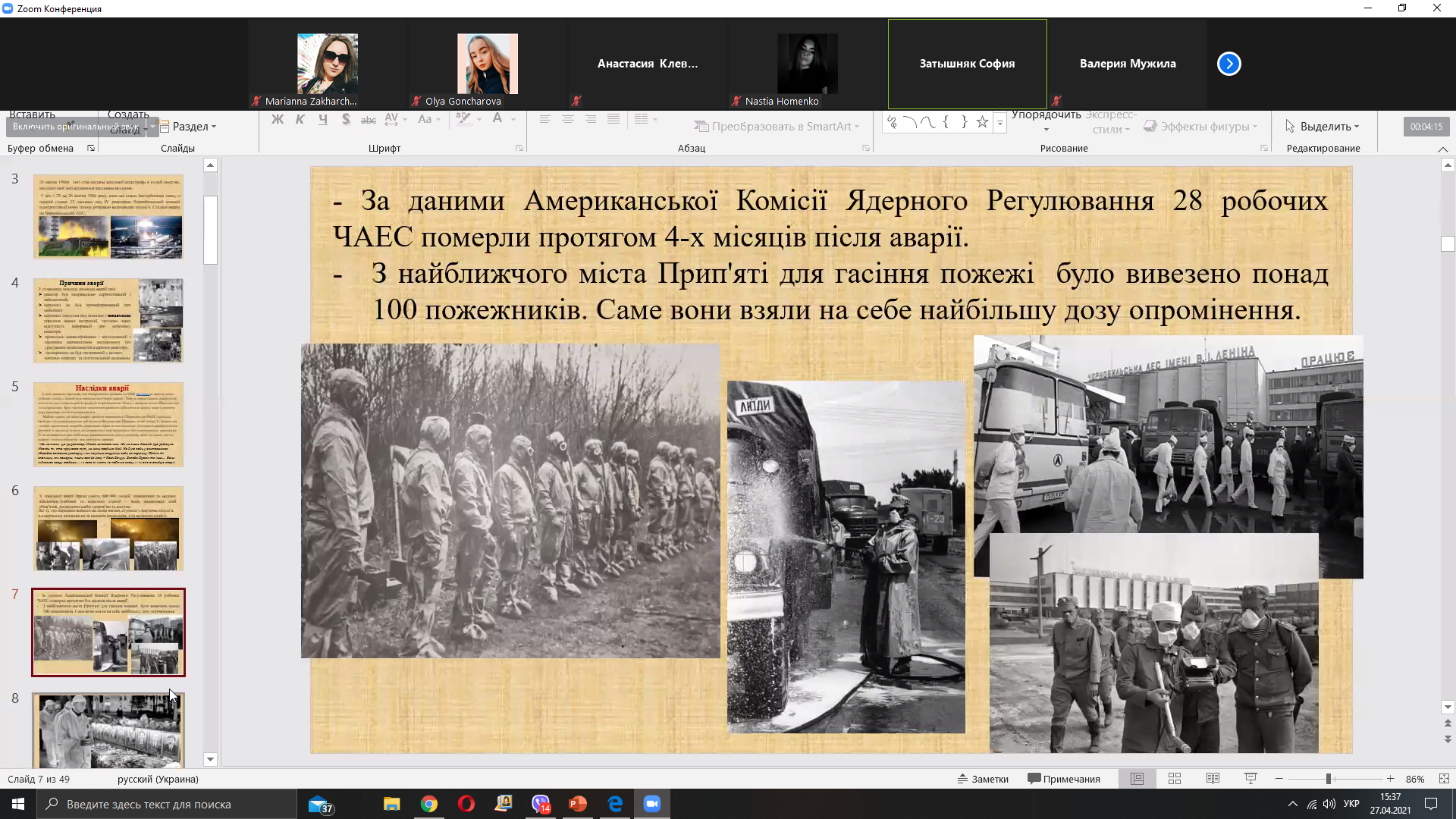This screenshot has height=819, width=1456.
Task: Collapse the ribbon with chevron
Action: (x=1442, y=149)
